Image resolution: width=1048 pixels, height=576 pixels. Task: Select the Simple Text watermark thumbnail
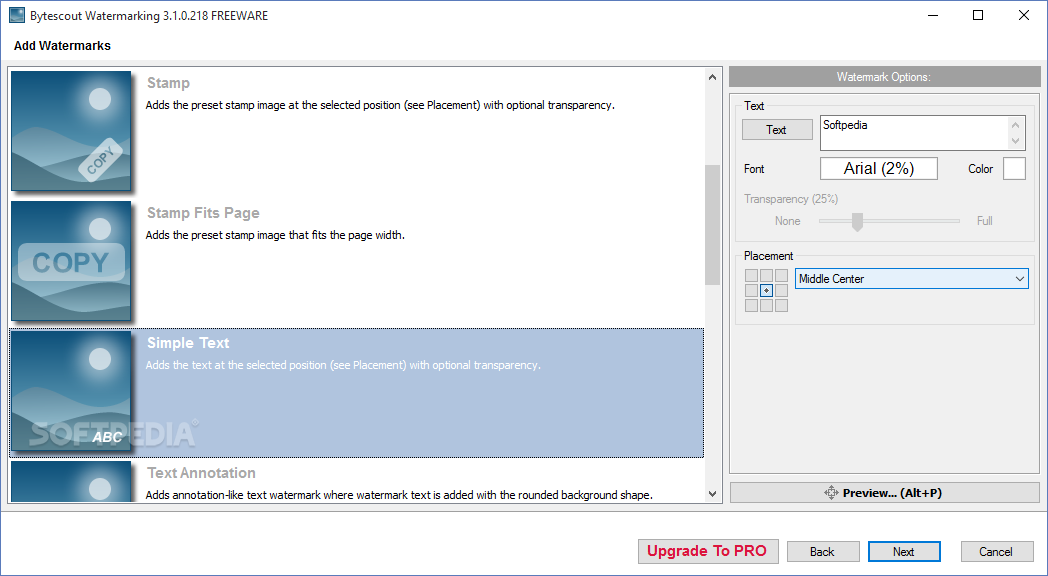71,391
